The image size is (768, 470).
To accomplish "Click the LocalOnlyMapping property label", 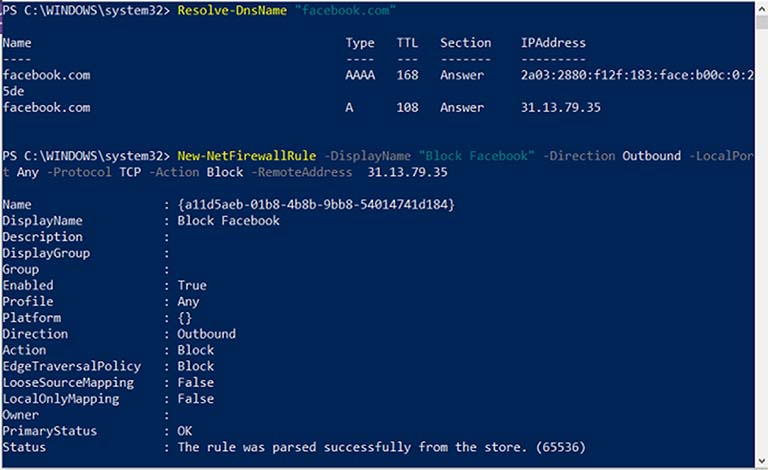I will pos(60,399).
